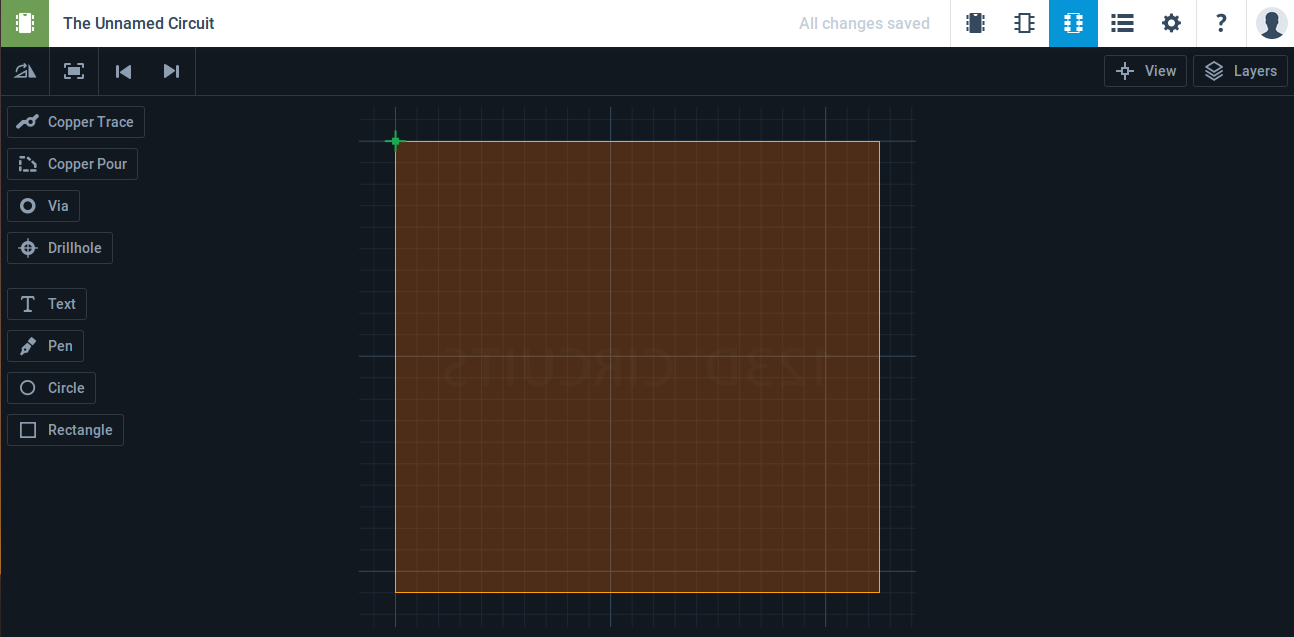The image size is (1294, 637).
Task: Click the skip-to-previous step arrow
Action: point(123,71)
